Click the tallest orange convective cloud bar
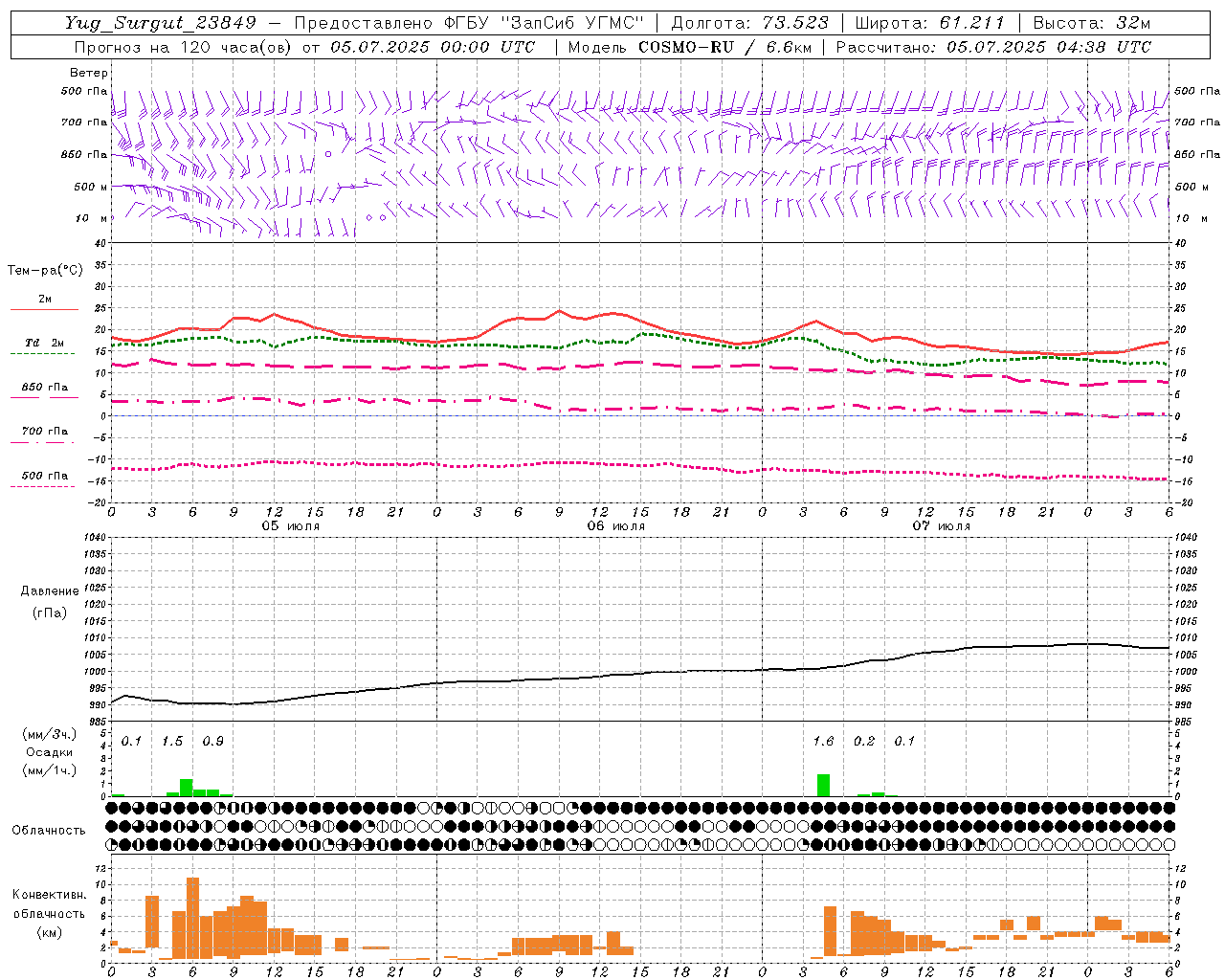 point(192,918)
